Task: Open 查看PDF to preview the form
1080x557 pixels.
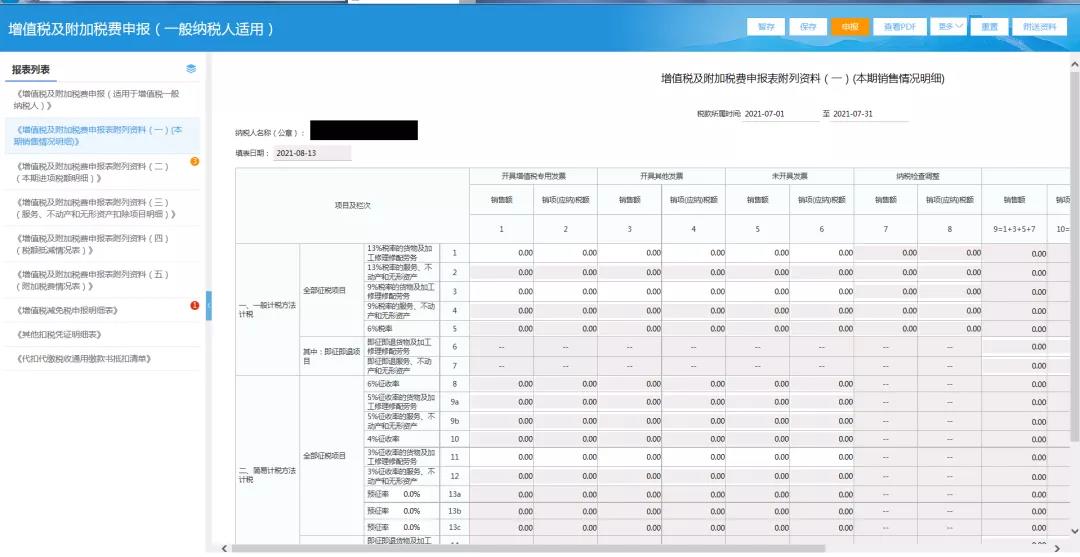Action: pos(900,27)
